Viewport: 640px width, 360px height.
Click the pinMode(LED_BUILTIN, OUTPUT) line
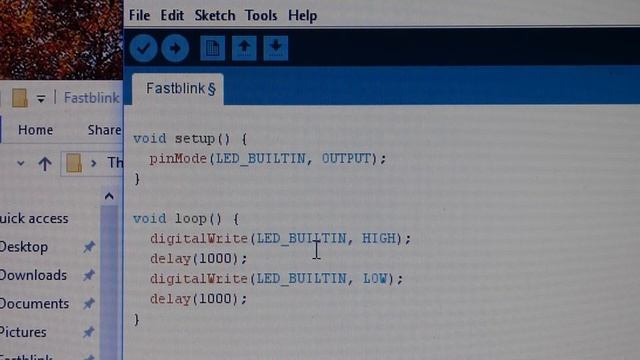[x=268, y=158]
